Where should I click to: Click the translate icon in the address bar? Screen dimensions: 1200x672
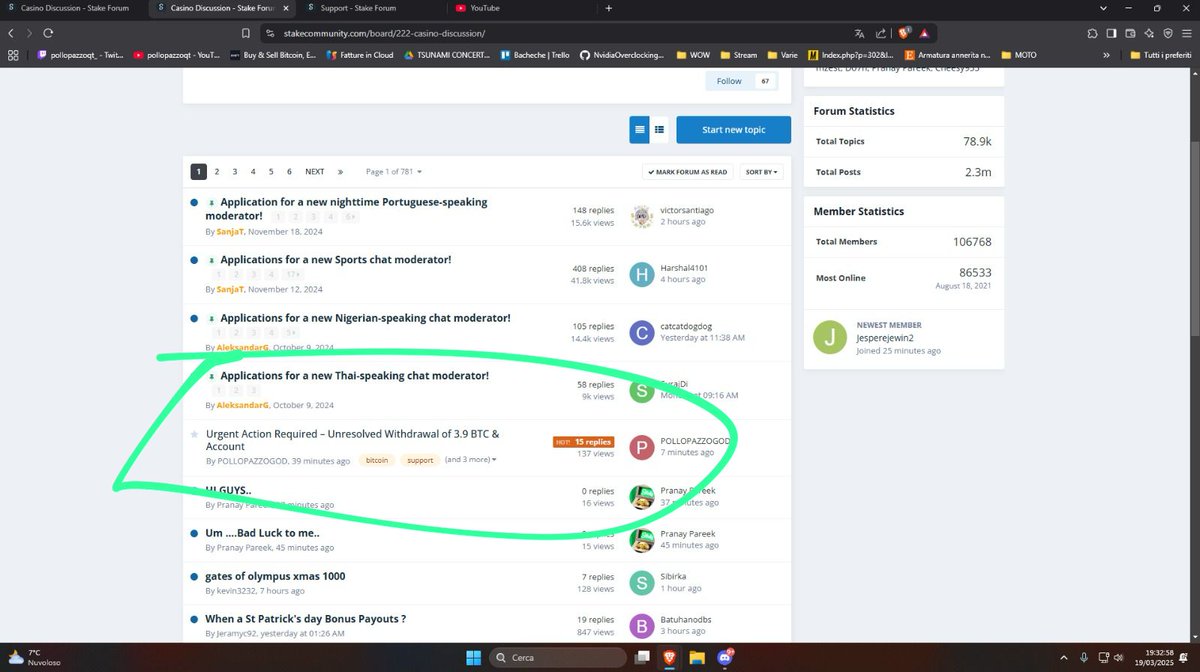click(860, 33)
